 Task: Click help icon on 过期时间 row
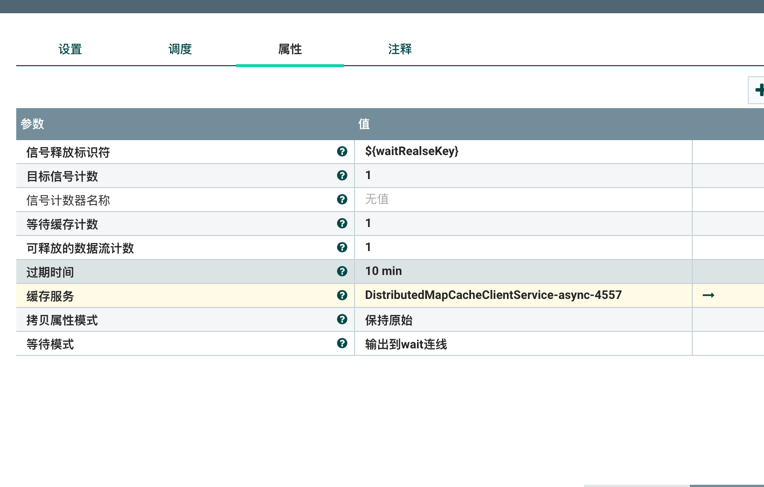(342, 272)
